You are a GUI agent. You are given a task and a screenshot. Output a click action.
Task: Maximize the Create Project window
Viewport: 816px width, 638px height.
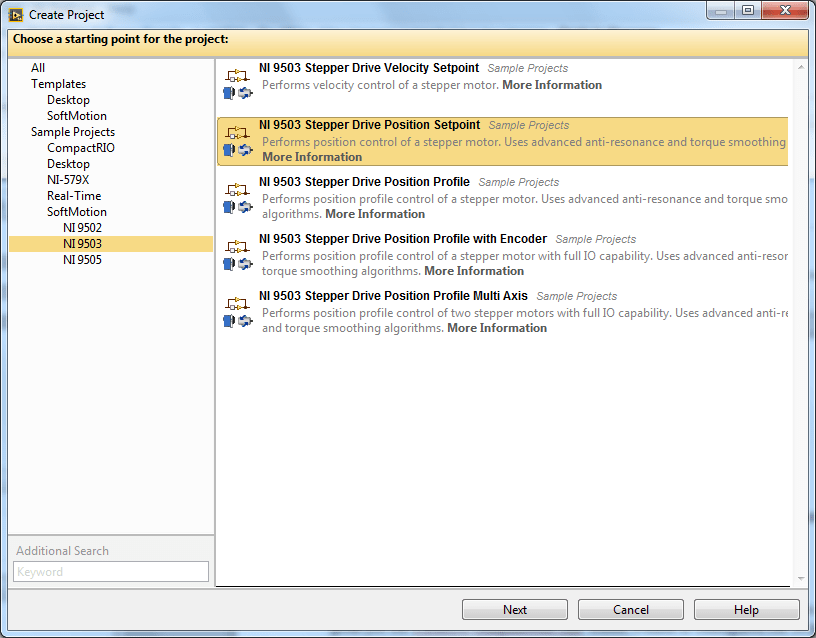click(748, 10)
